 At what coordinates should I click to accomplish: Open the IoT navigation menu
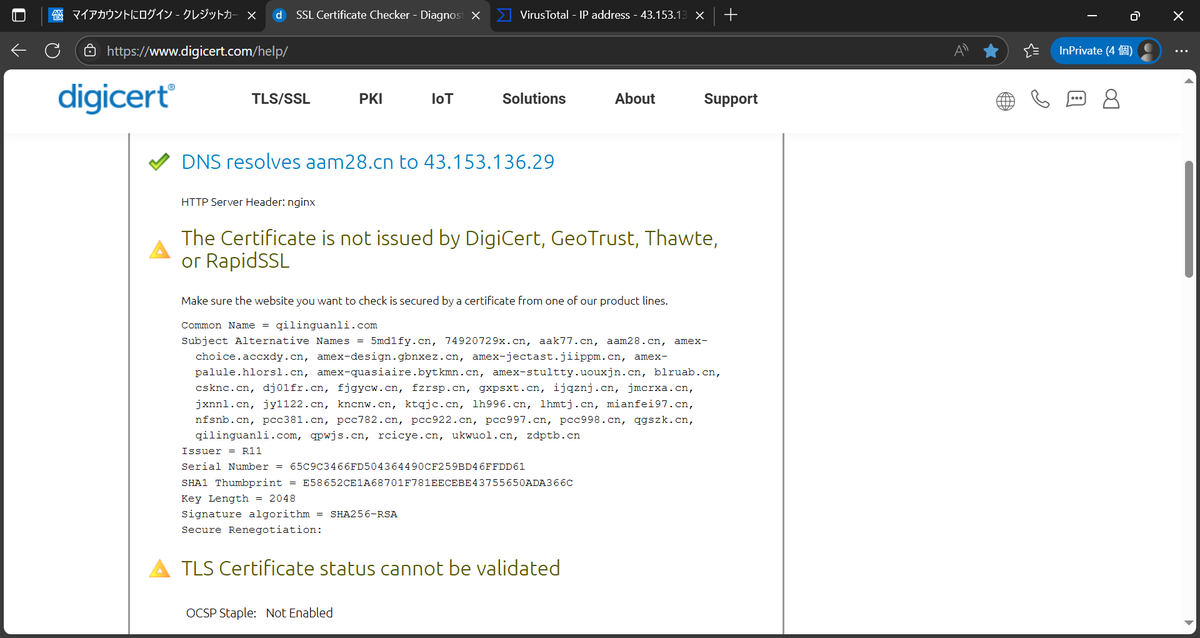point(442,99)
